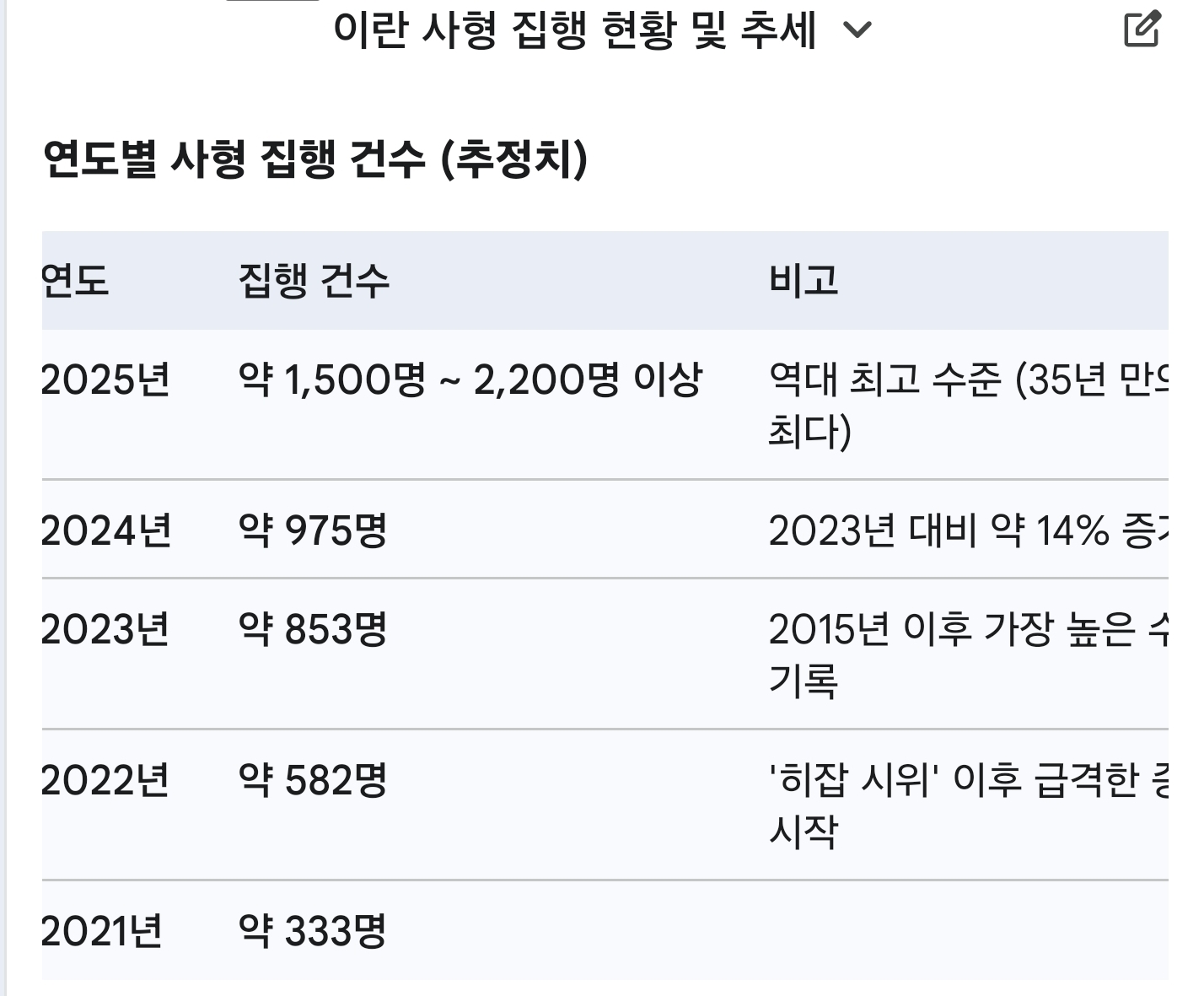The width and height of the screenshot is (1204, 996).
Task: Click the '약 333명' cell
Action: (313, 931)
